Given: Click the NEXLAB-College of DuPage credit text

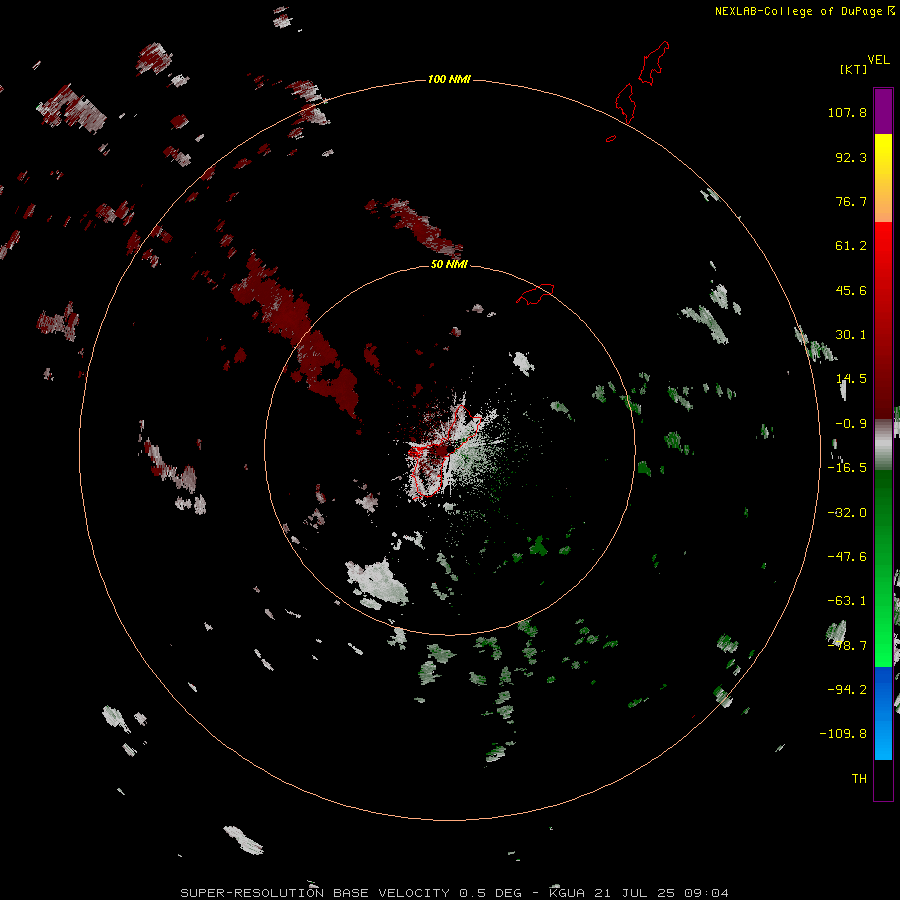Looking at the screenshot, I should (804, 11).
